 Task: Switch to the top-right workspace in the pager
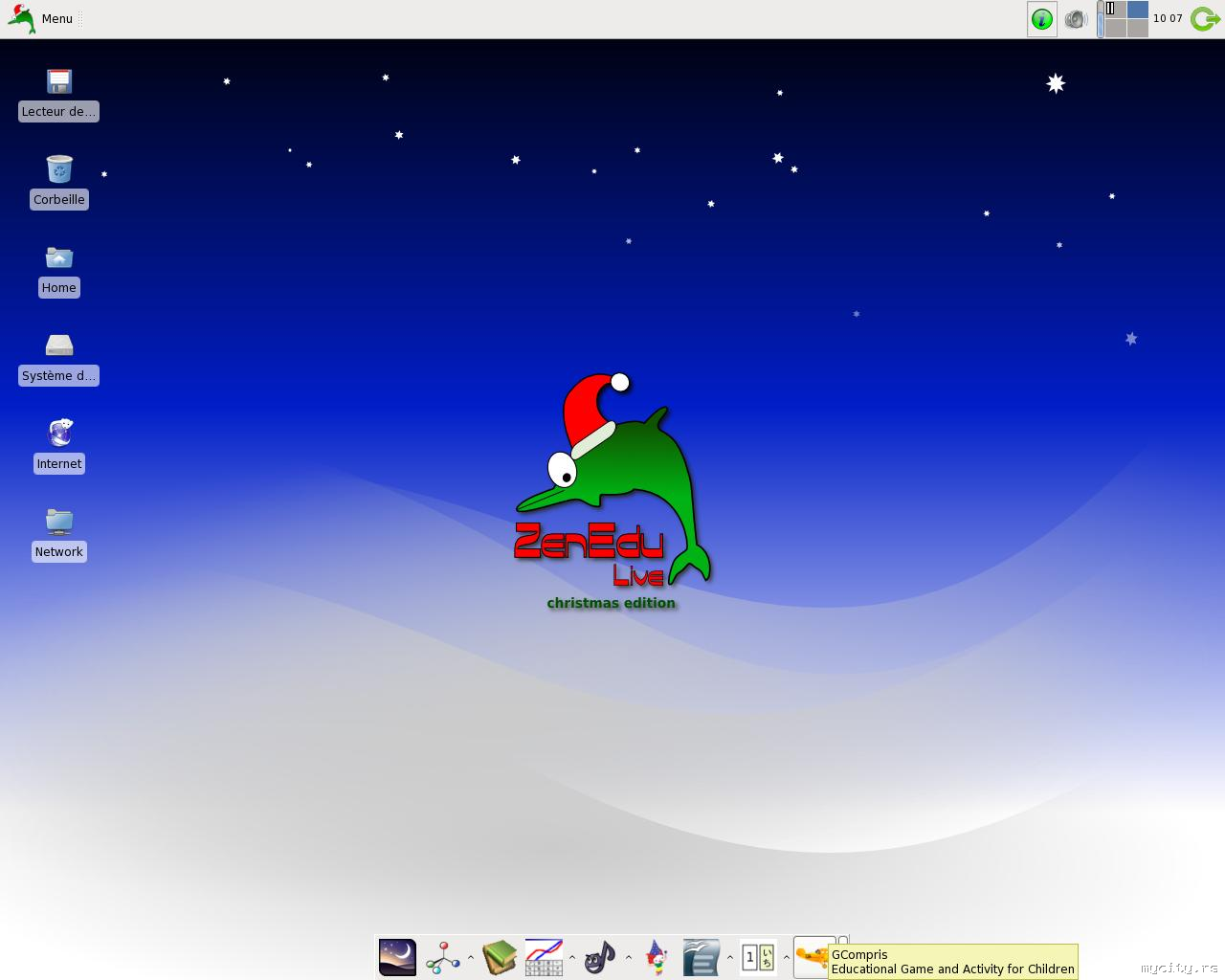[x=1138, y=10]
